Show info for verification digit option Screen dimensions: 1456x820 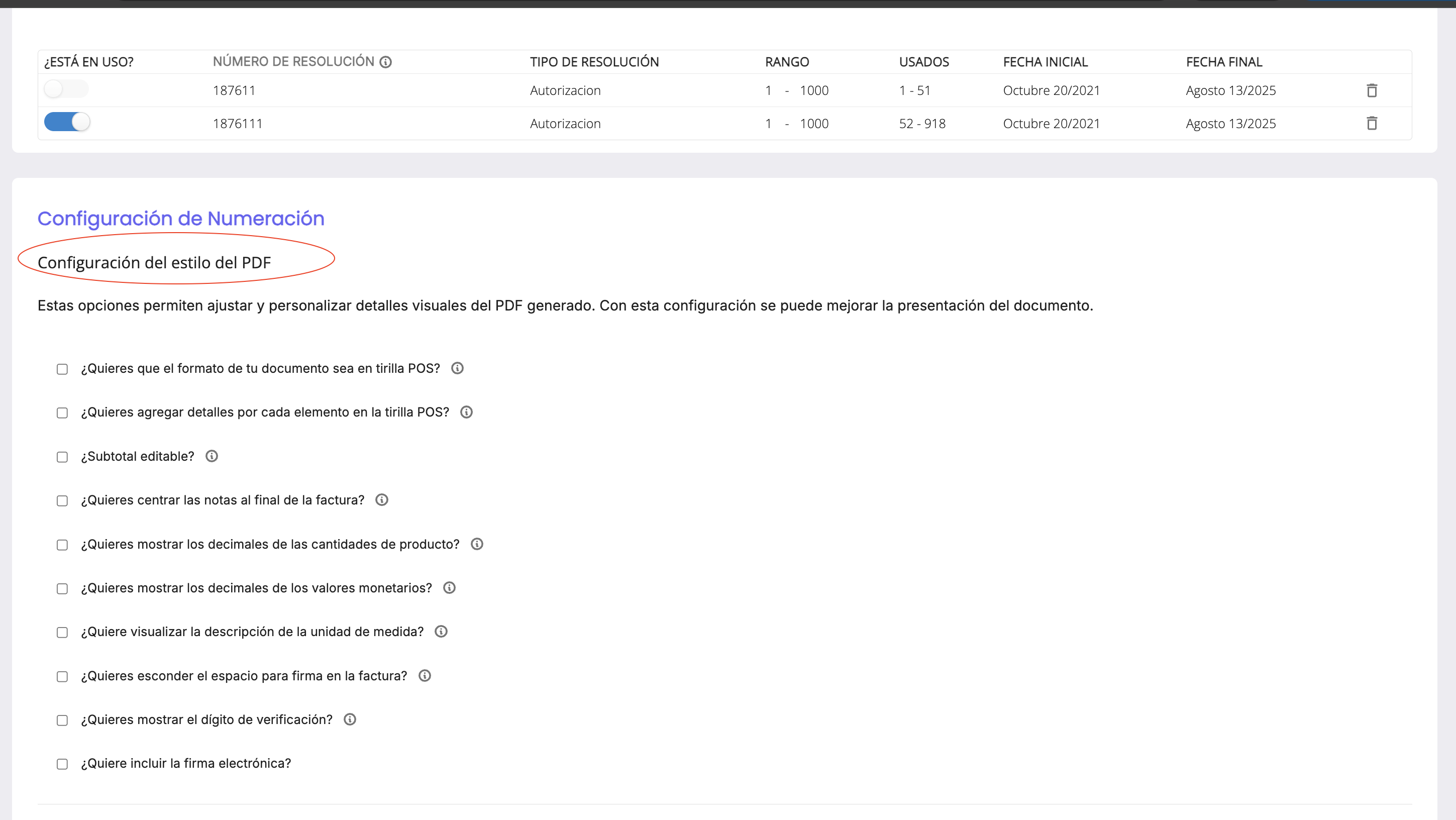pyautogui.click(x=350, y=720)
